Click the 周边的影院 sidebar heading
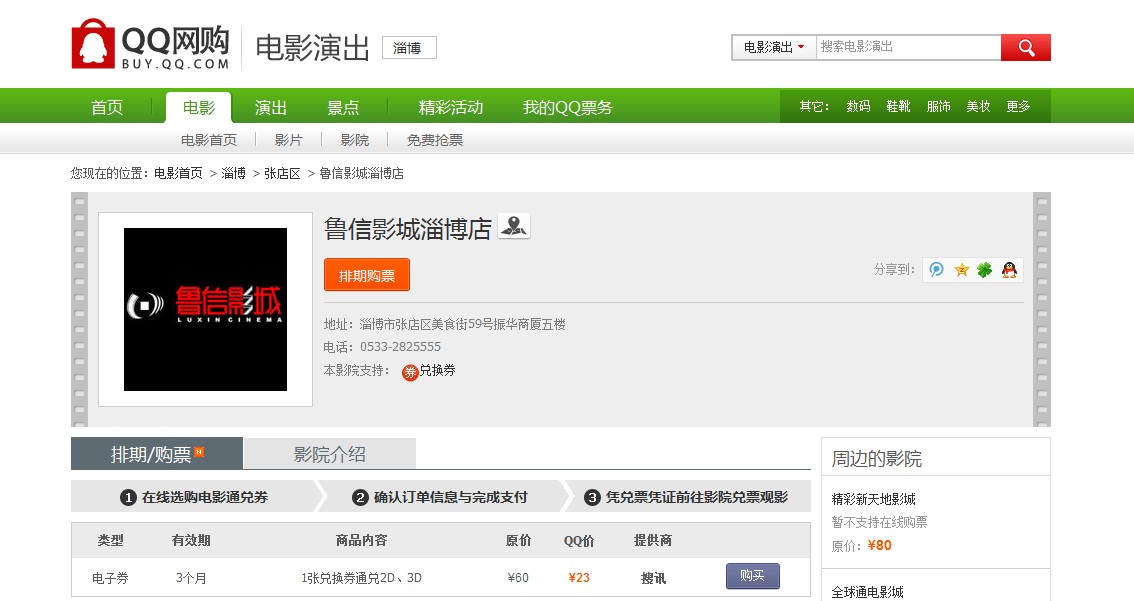The width and height of the screenshot is (1134, 601). [x=877, y=459]
